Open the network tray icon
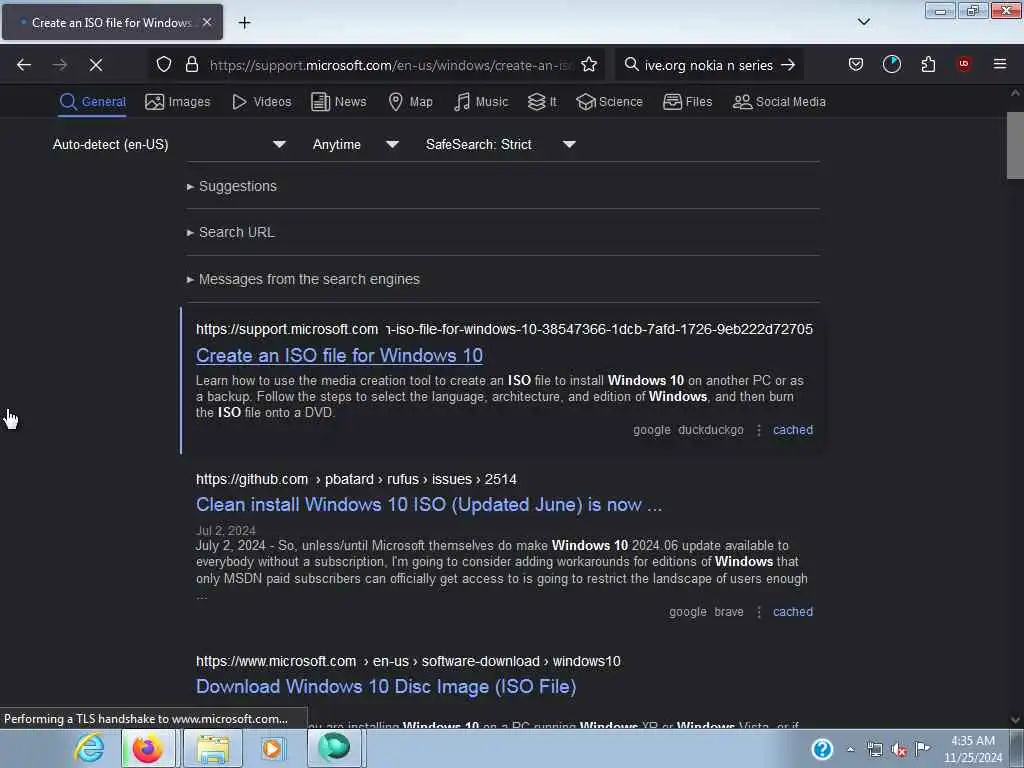Screen dimensions: 1024x768 874,750
